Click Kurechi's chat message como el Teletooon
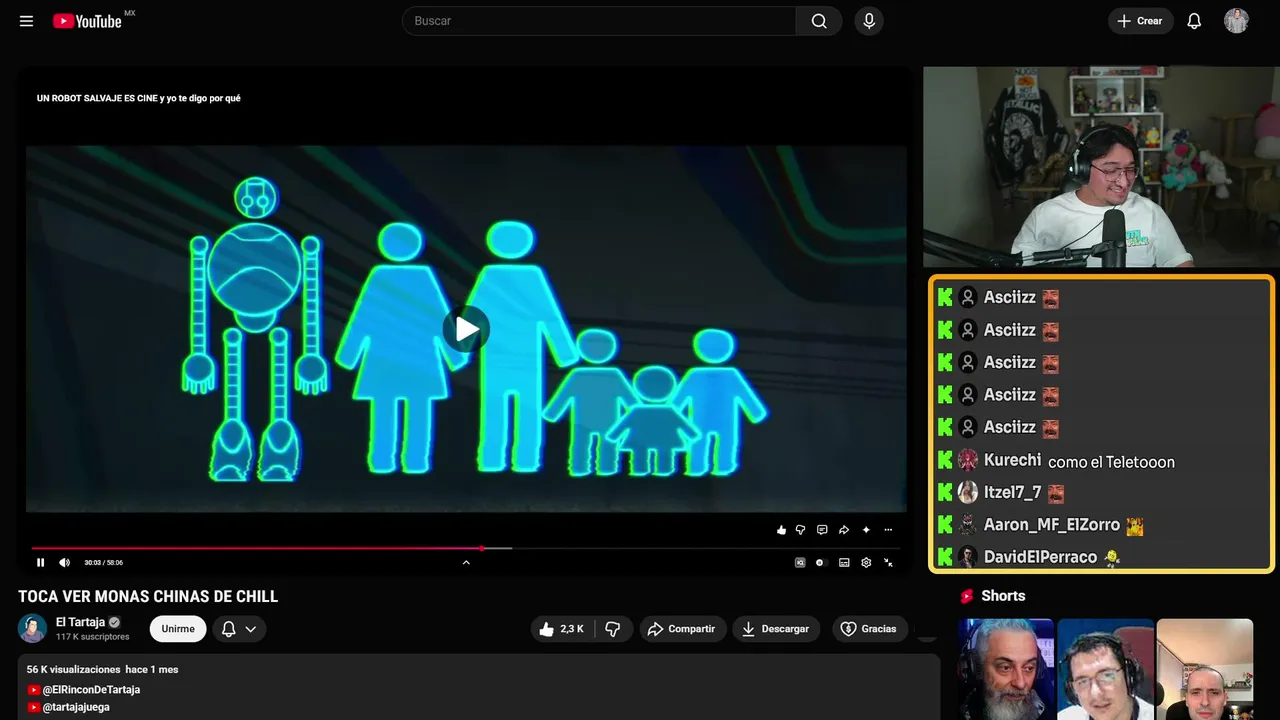Image resolution: width=1280 pixels, height=720 pixels. 1111,462
